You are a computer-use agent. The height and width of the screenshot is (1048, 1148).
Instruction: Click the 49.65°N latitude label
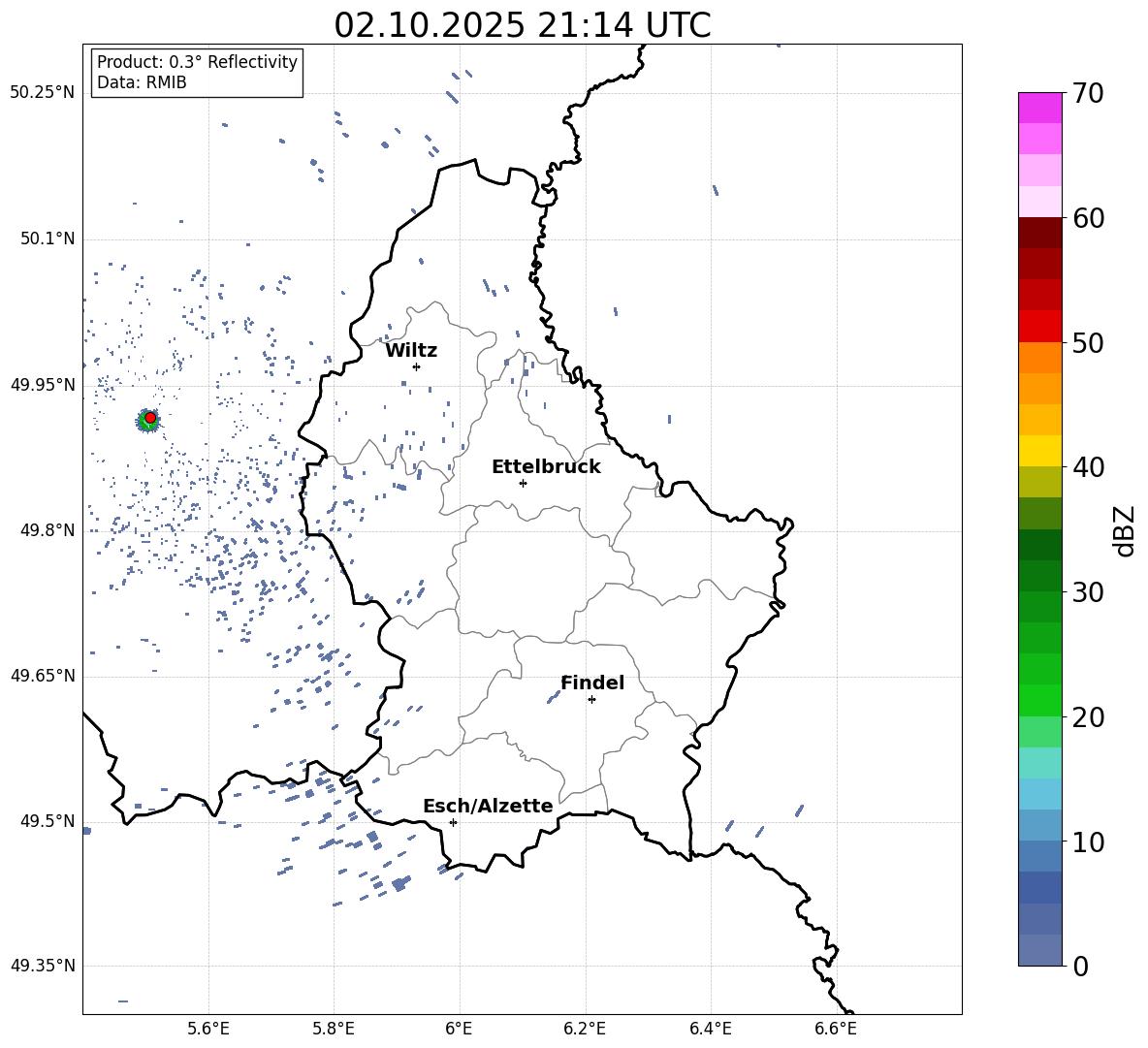tap(43, 675)
